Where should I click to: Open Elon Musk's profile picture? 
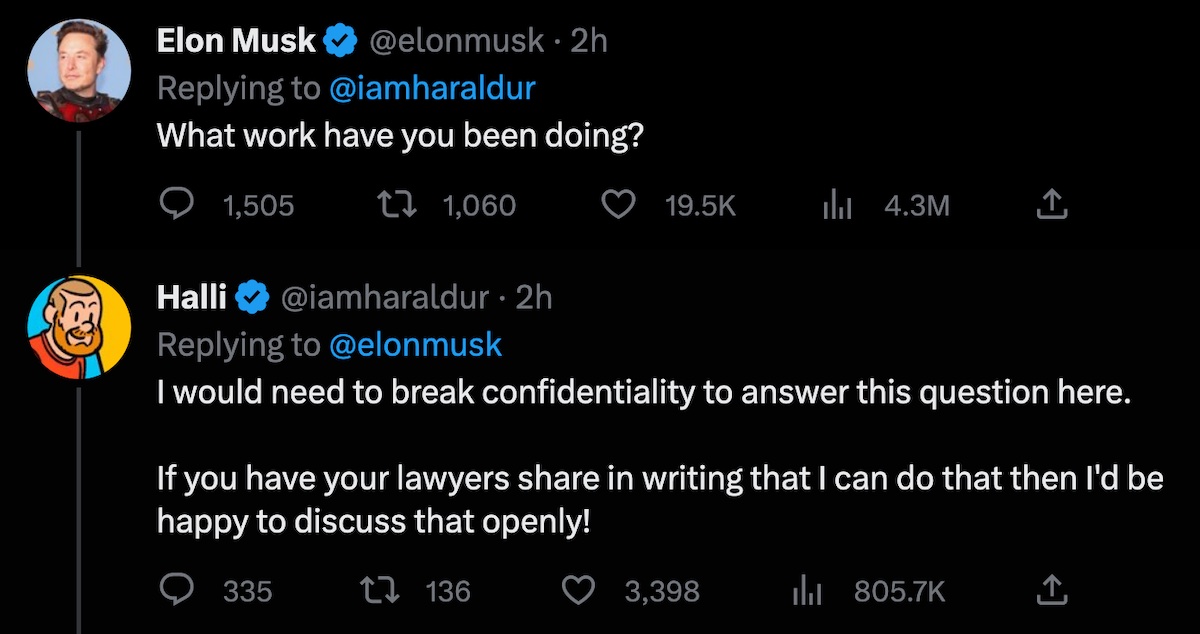[79, 69]
